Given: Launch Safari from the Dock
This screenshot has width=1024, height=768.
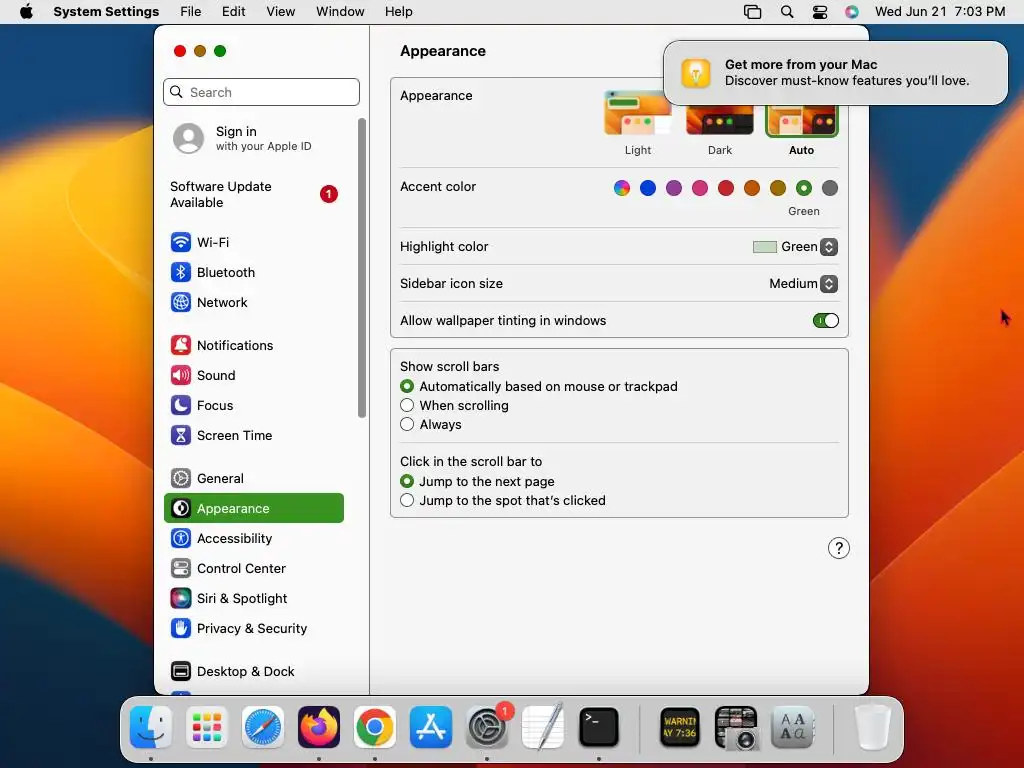Looking at the screenshot, I should 263,727.
